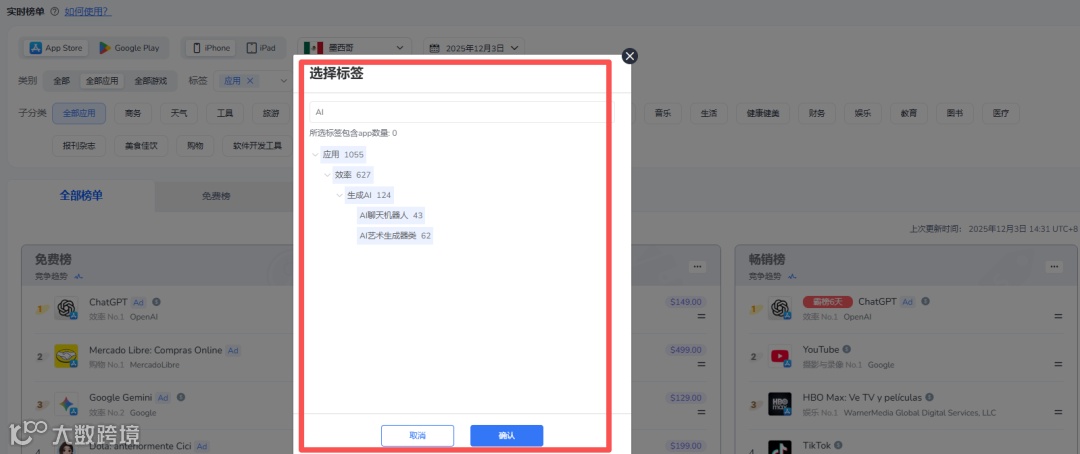Open the 墨西哥 country dropdown
This screenshot has width=1080, height=454.
(x=354, y=48)
